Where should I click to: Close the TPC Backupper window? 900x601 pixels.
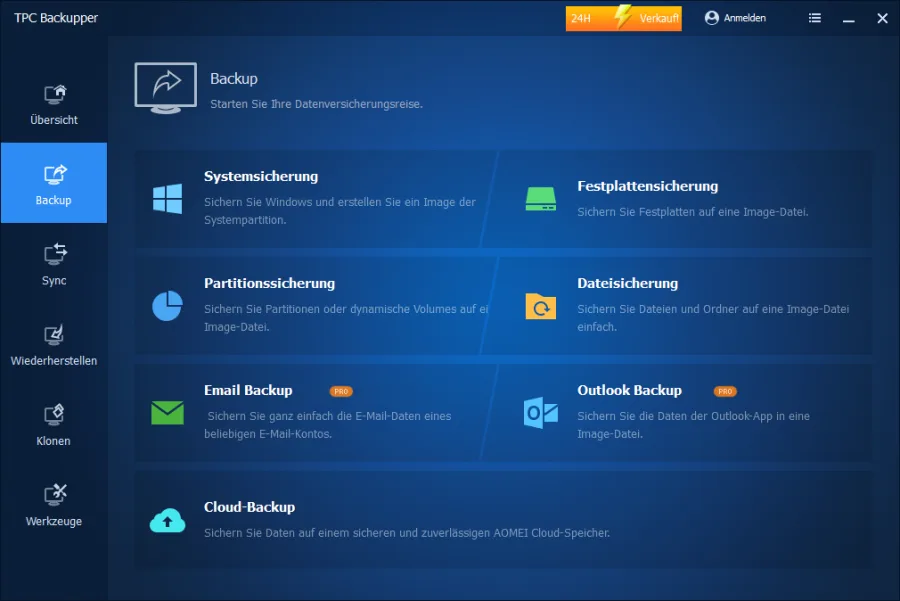pyautogui.click(x=883, y=18)
